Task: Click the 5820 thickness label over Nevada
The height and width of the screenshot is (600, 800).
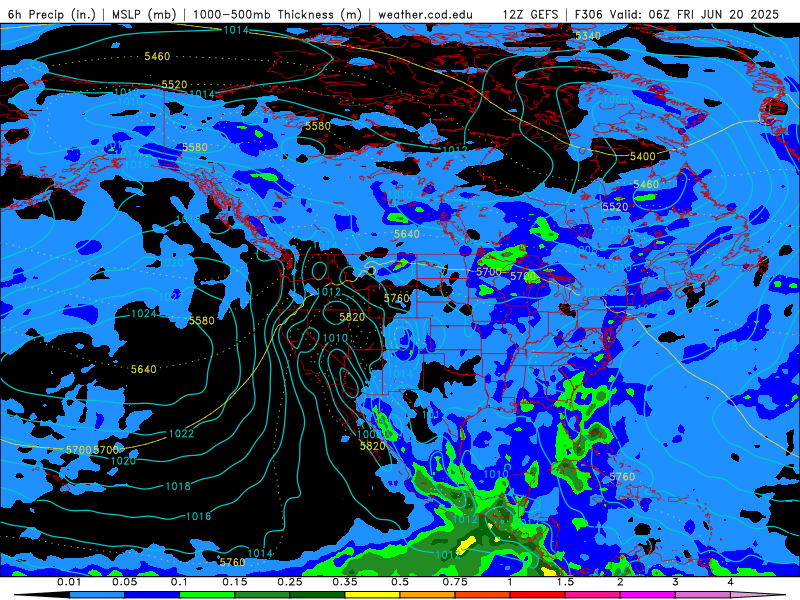Action: (353, 317)
